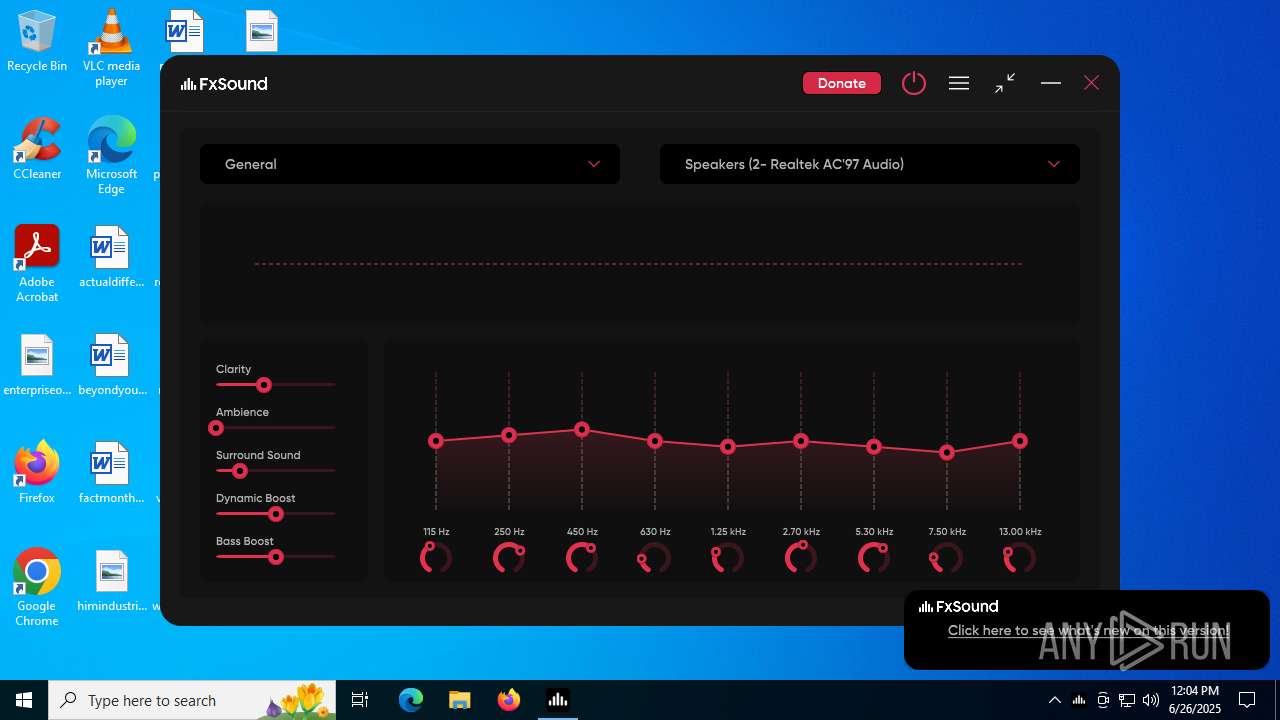Select the 115 Hz EQ band point
1280x720 pixels.
point(436,441)
